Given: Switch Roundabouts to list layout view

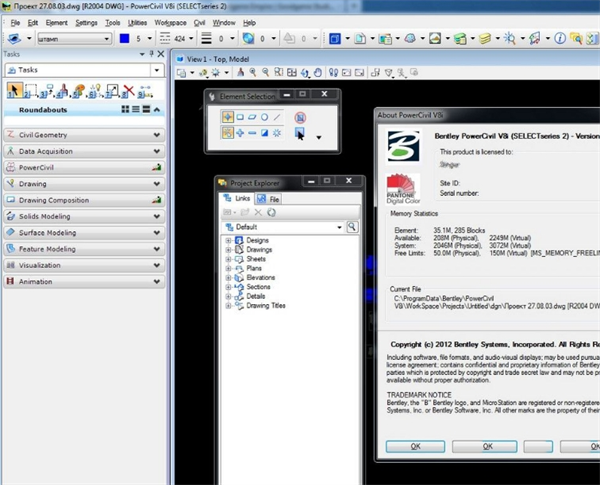Looking at the screenshot, I should pyautogui.click(x=134, y=109).
